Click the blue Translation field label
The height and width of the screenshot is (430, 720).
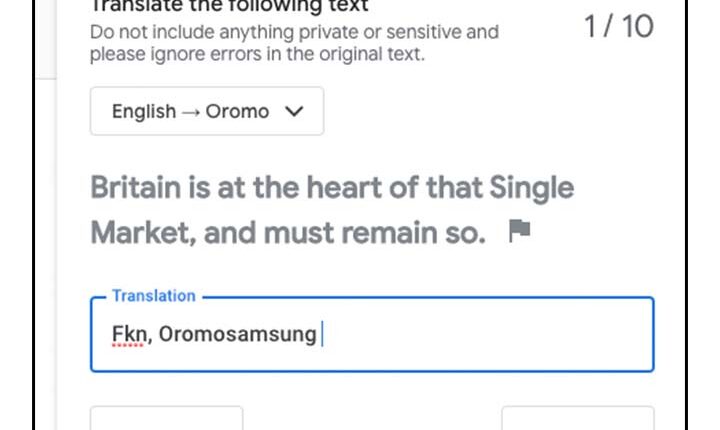coord(154,296)
